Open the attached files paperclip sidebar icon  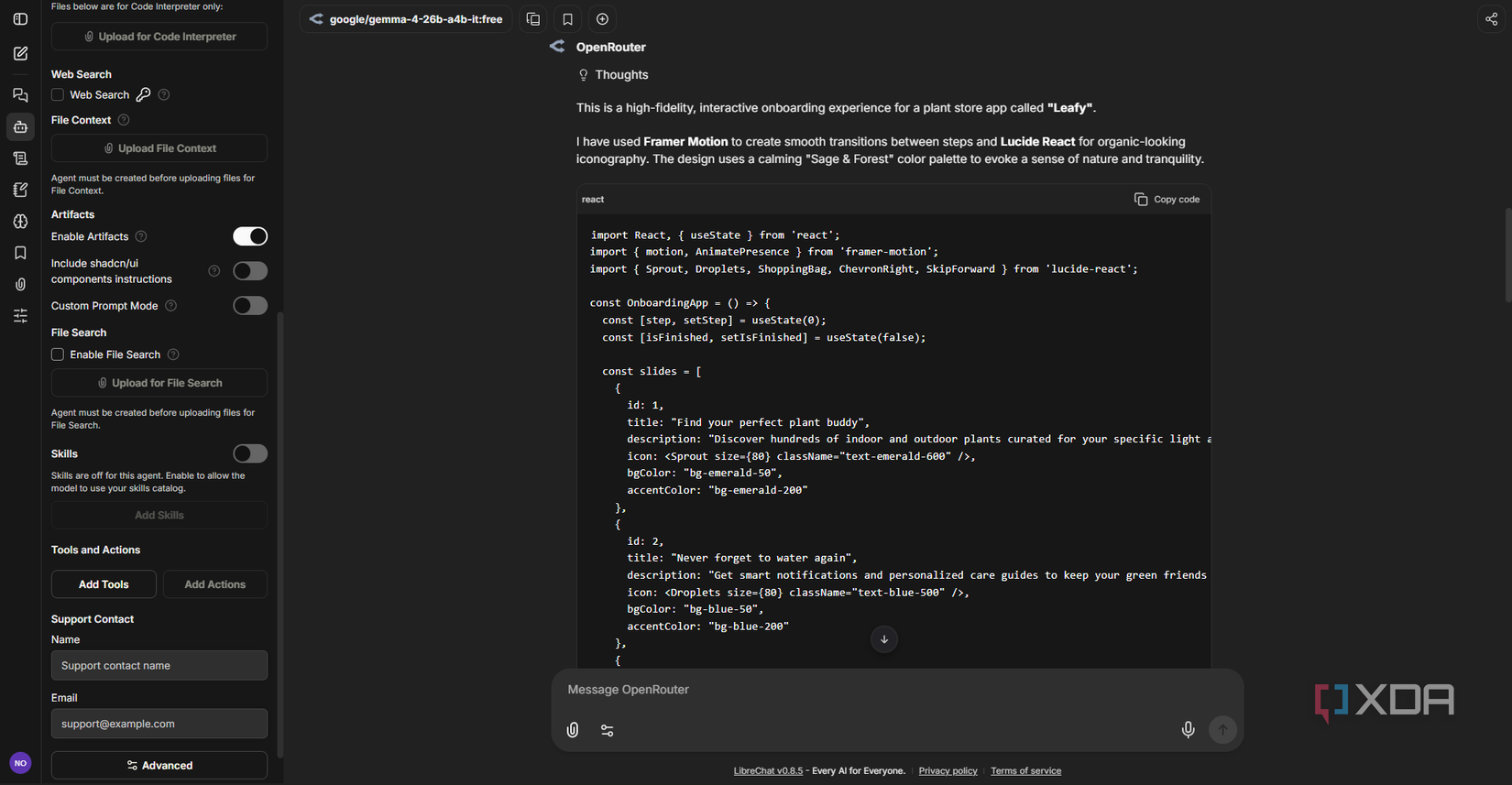click(20, 285)
